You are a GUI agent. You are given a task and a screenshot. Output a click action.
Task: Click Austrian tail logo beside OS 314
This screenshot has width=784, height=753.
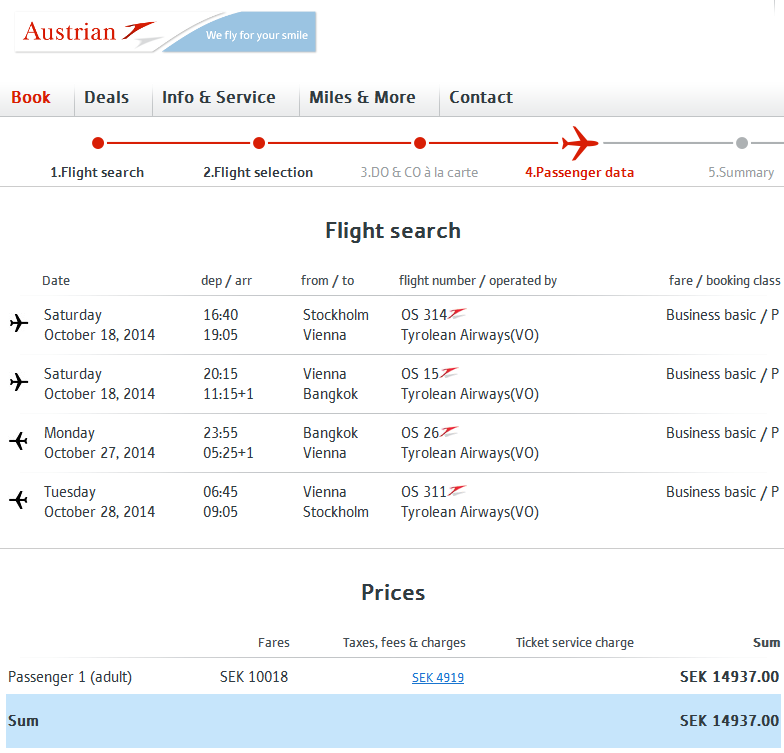[457, 314]
